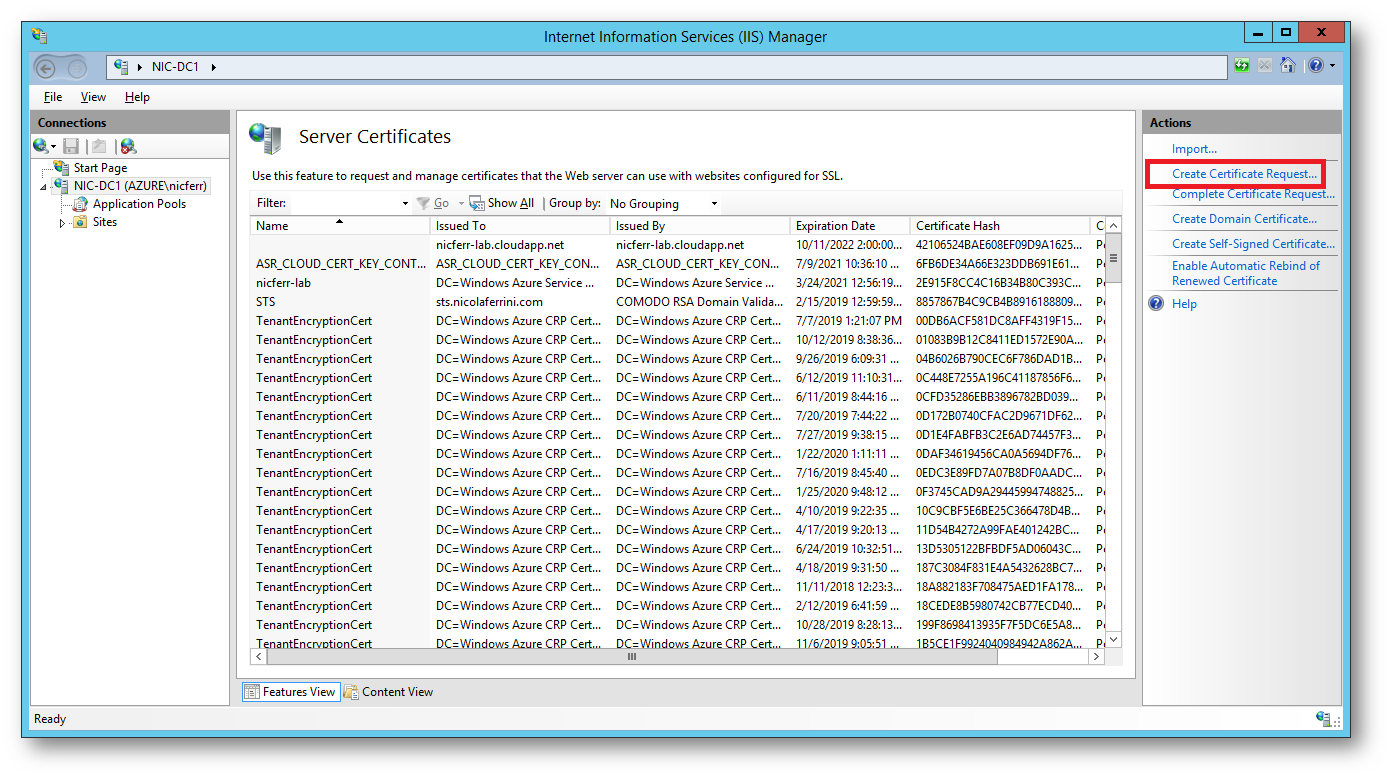Switch to the Features View tab
Viewport: 1393px width, 780px height.
point(290,692)
